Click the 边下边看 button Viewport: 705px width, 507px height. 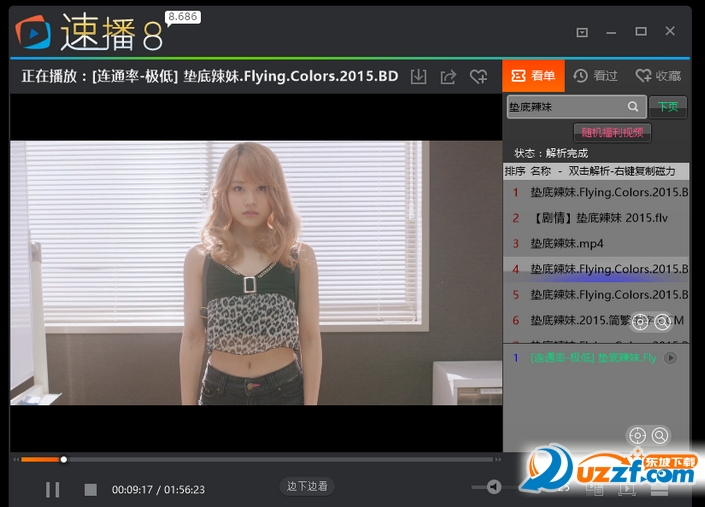pyautogui.click(x=307, y=486)
